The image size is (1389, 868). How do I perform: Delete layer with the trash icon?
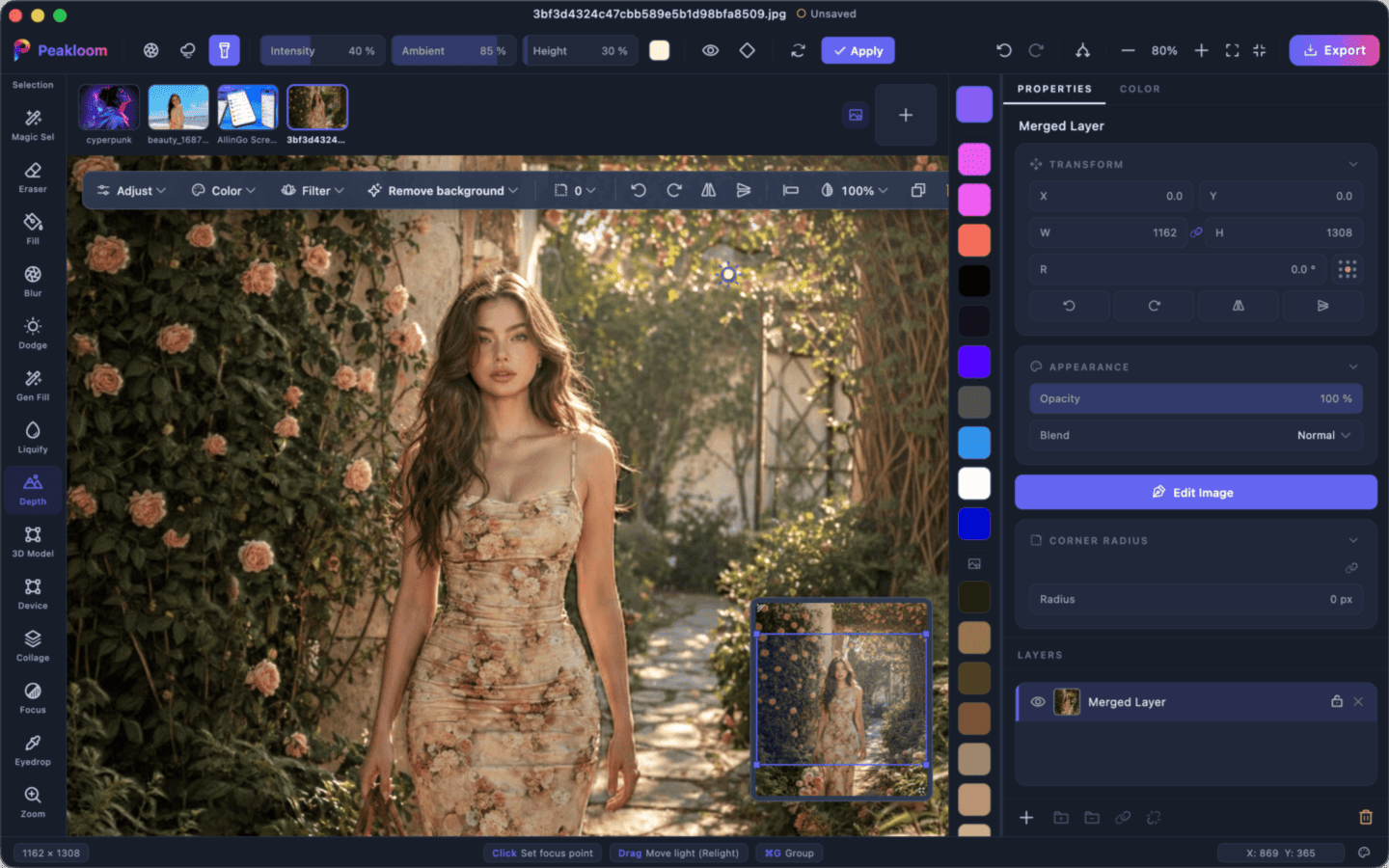click(1366, 817)
